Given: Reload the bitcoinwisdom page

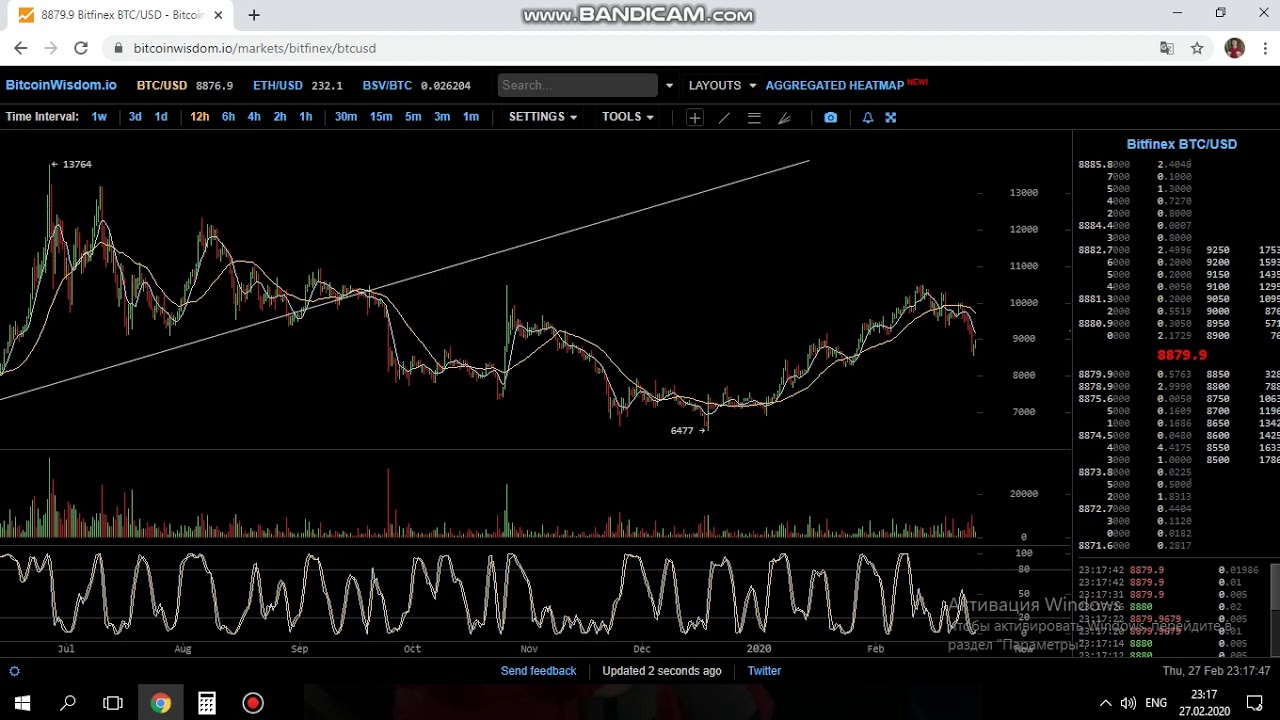Looking at the screenshot, I should tap(81, 48).
